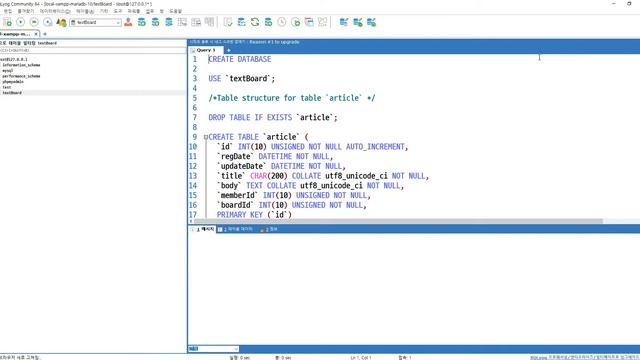Click last blue icon in rightmost toolbar group
This screenshot has height=360, width=640.
(371, 22)
